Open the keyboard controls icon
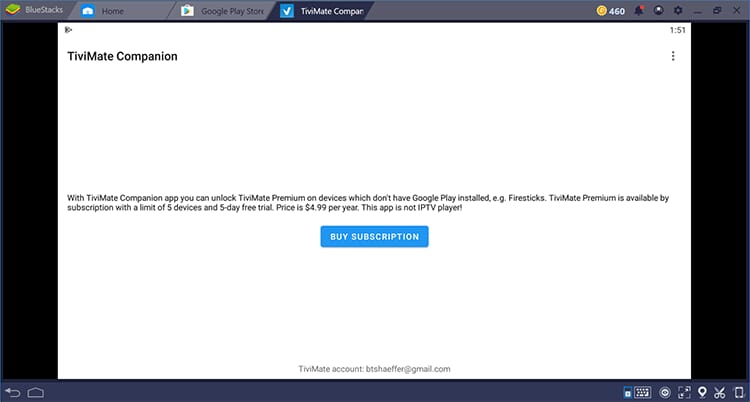Screen dimensions: 750x402 tap(643, 392)
